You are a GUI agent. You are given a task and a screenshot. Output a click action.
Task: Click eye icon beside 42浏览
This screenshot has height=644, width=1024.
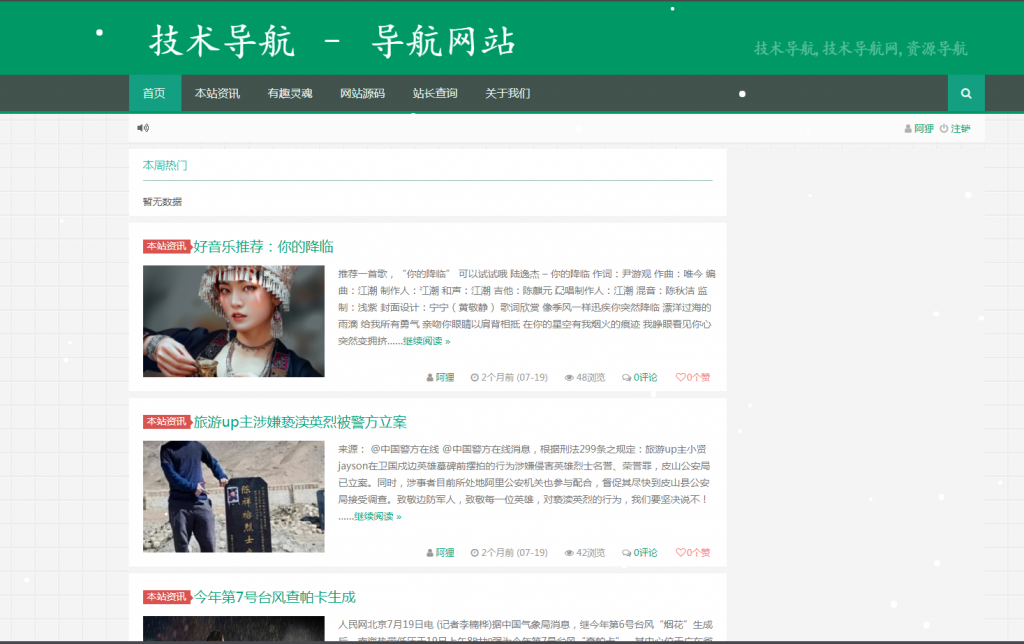569,553
